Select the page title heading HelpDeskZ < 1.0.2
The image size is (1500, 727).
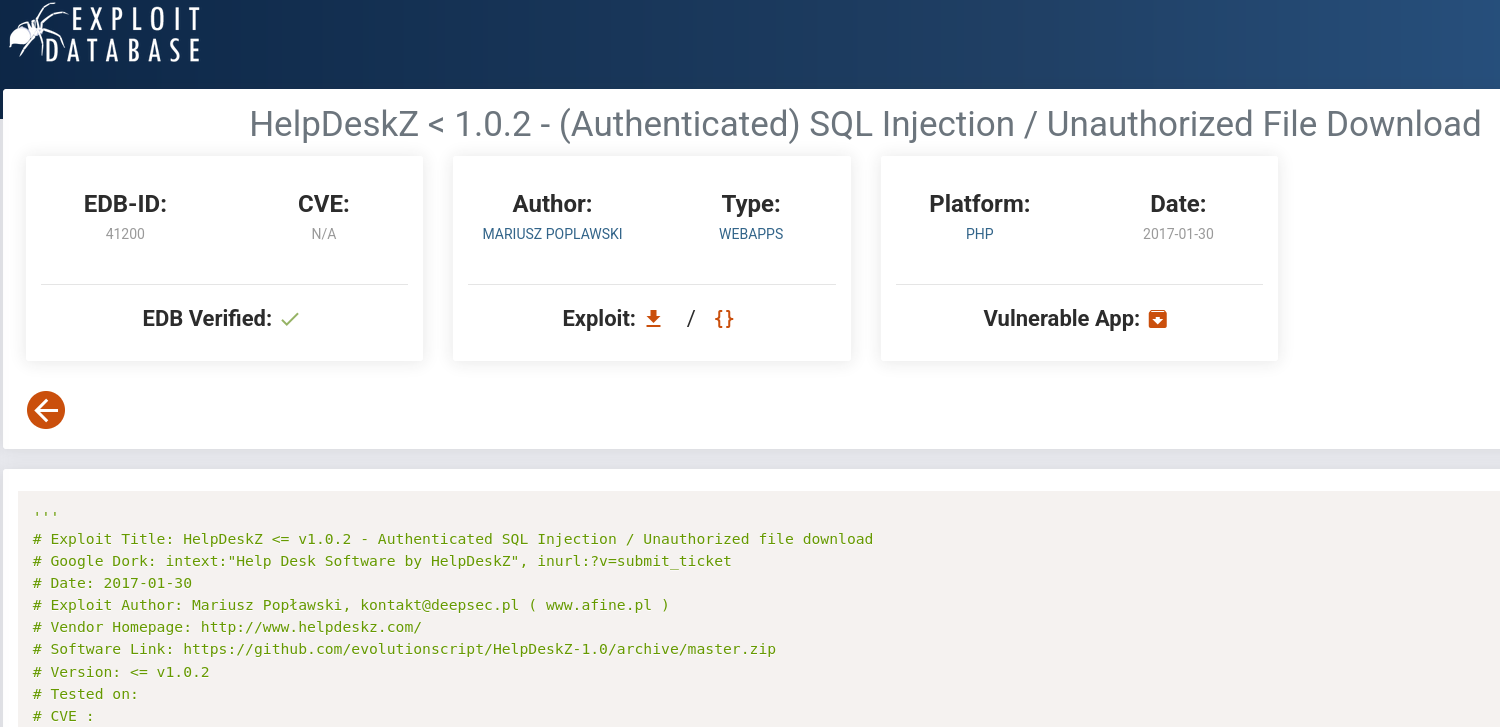pyautogui.click(x=865, y=123)
